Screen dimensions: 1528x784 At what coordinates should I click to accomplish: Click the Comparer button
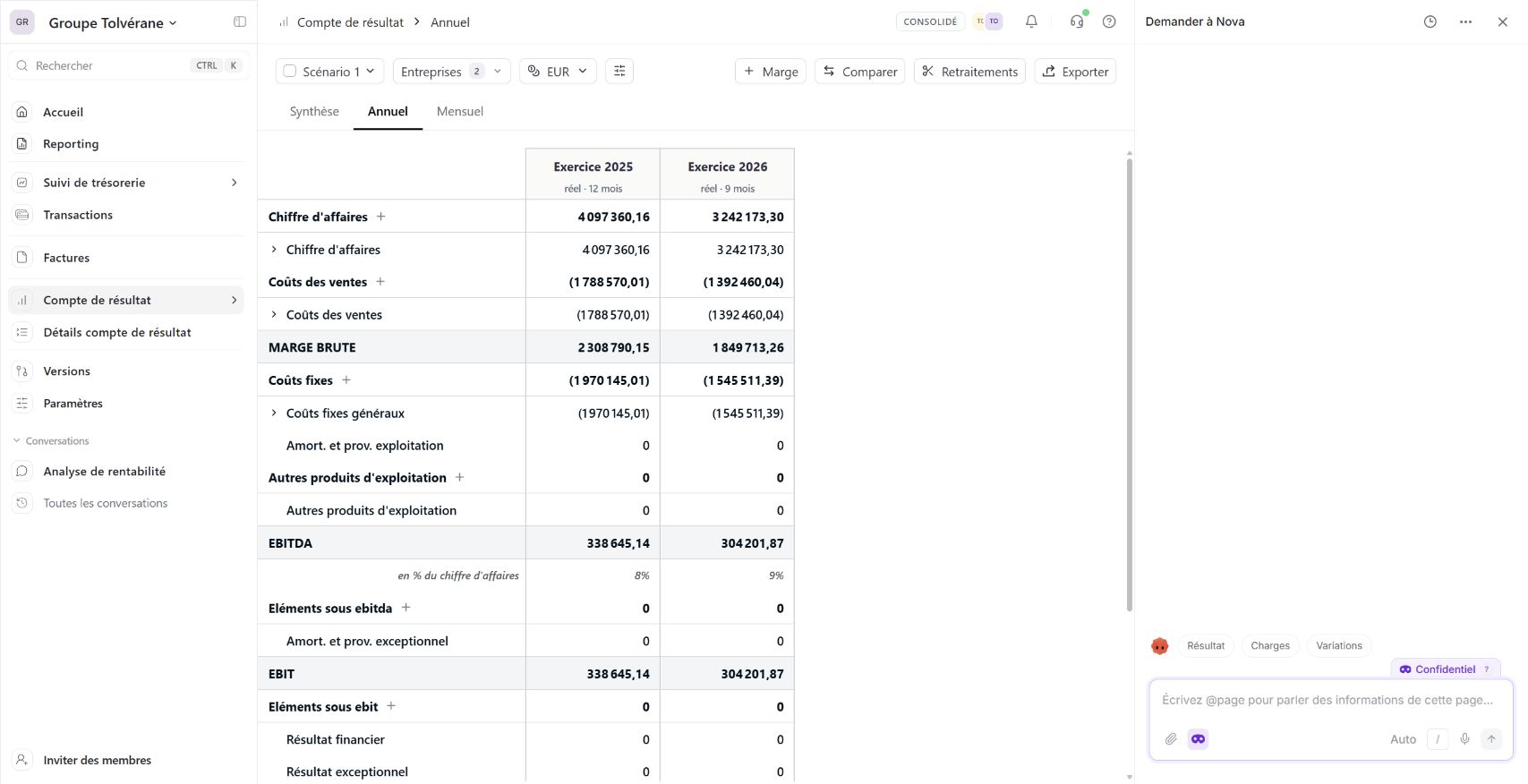859,72
